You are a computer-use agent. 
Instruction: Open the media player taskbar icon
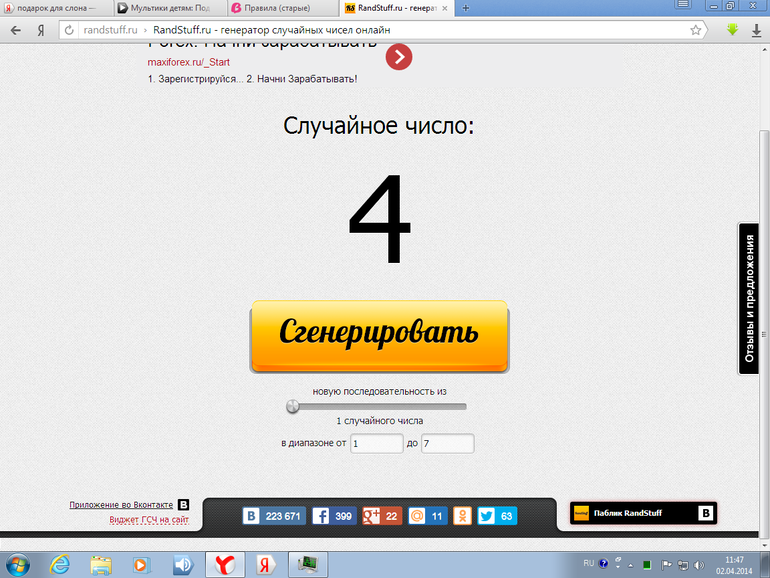tap(141, 565)
